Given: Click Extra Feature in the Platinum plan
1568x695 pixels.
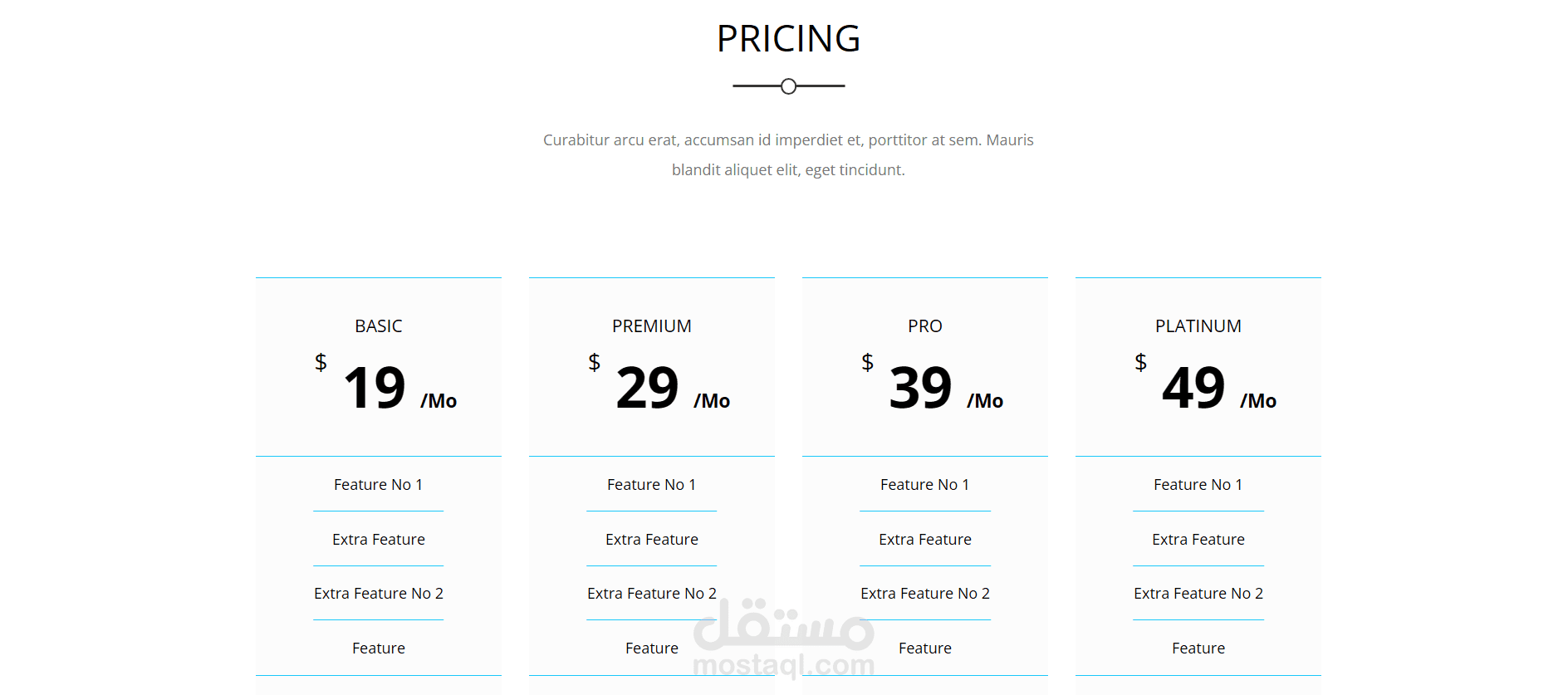Looking at the screenshot, I should pyautogui.click(x=1198, y=540).
